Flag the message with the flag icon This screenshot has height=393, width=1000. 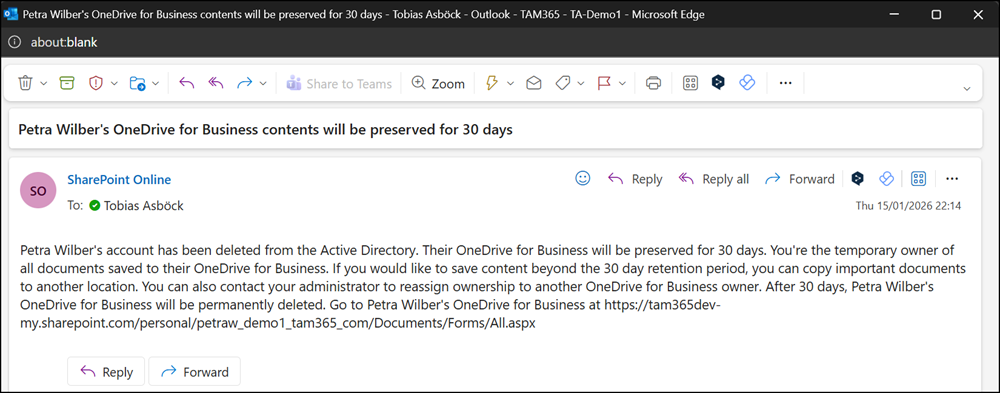point(603,83)
